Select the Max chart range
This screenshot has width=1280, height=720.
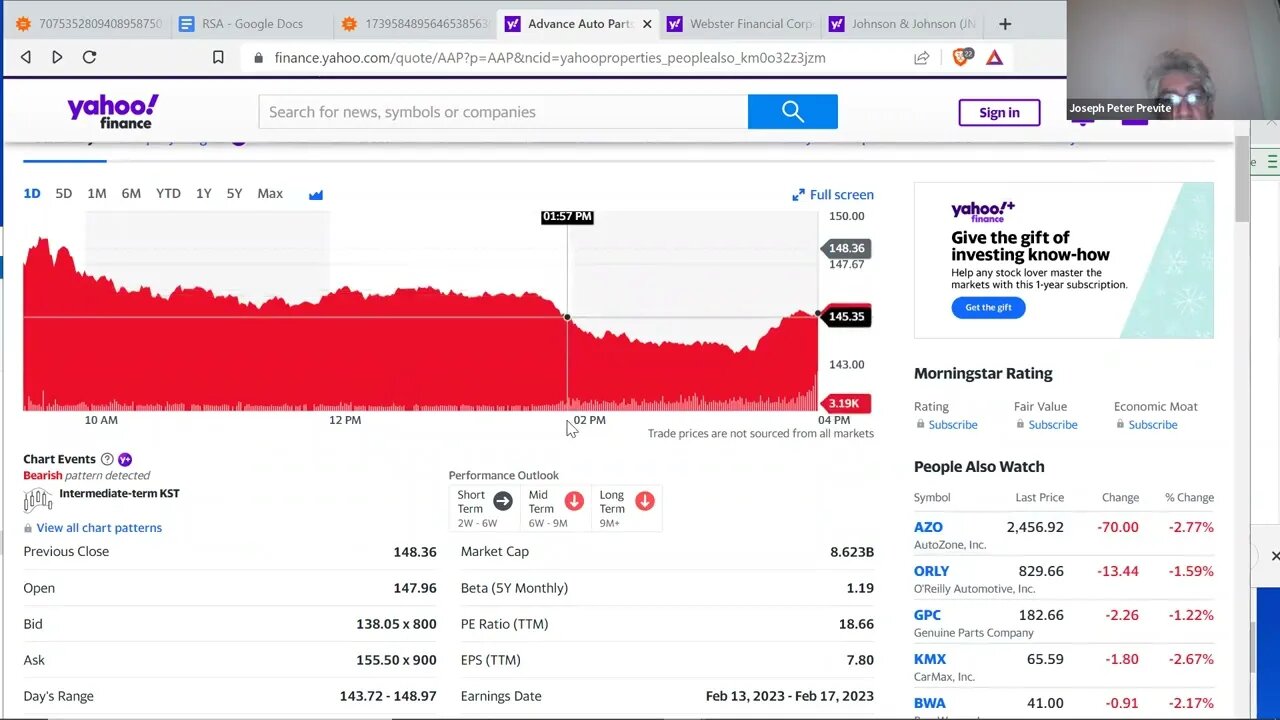(x=270, y=194)
